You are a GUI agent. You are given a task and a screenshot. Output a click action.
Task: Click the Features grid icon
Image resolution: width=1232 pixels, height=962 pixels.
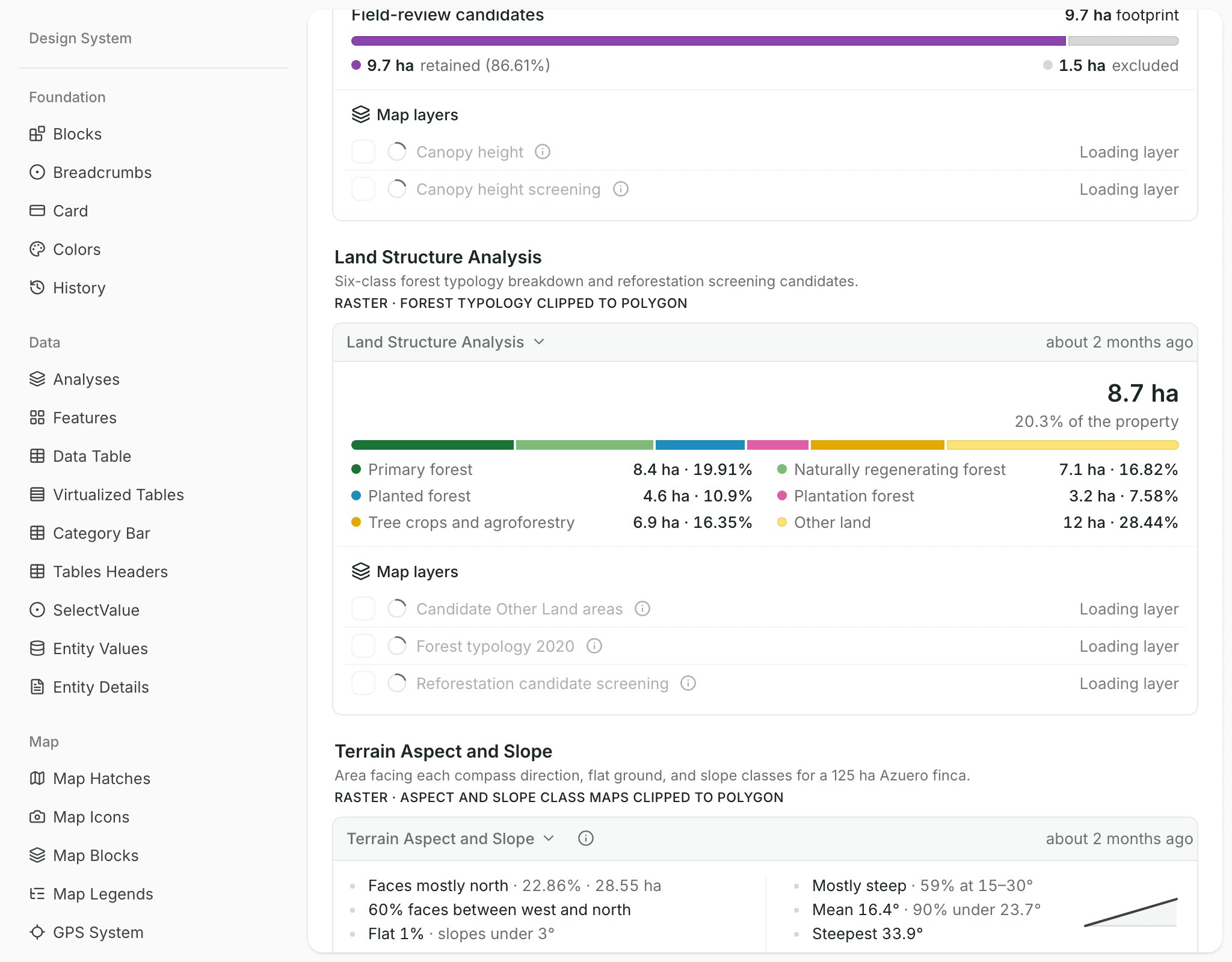(x=37, y=418)
